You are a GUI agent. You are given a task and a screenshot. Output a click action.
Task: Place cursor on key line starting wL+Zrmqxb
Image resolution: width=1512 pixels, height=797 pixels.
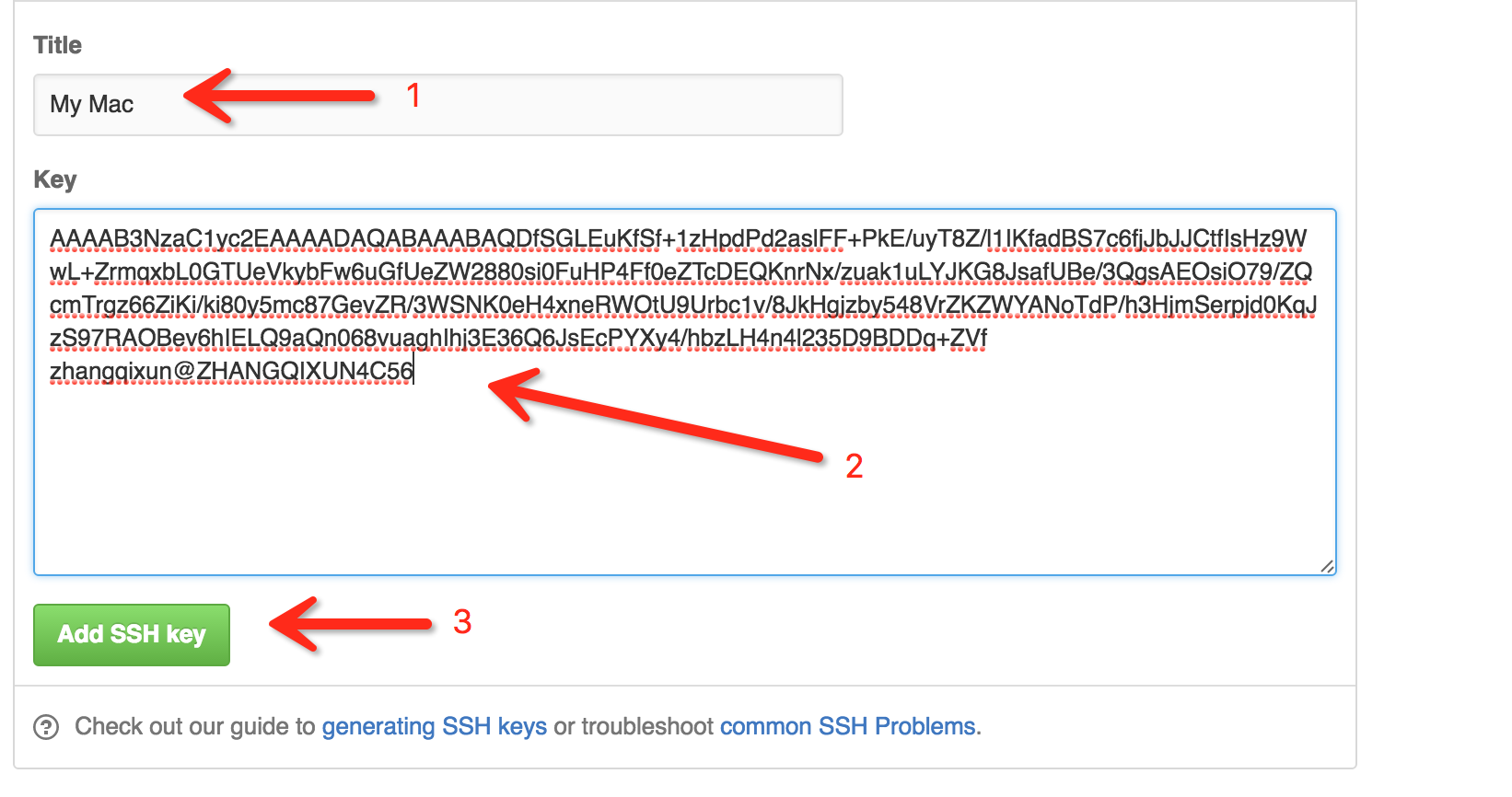pyautogui.click(x=680, y=272)
